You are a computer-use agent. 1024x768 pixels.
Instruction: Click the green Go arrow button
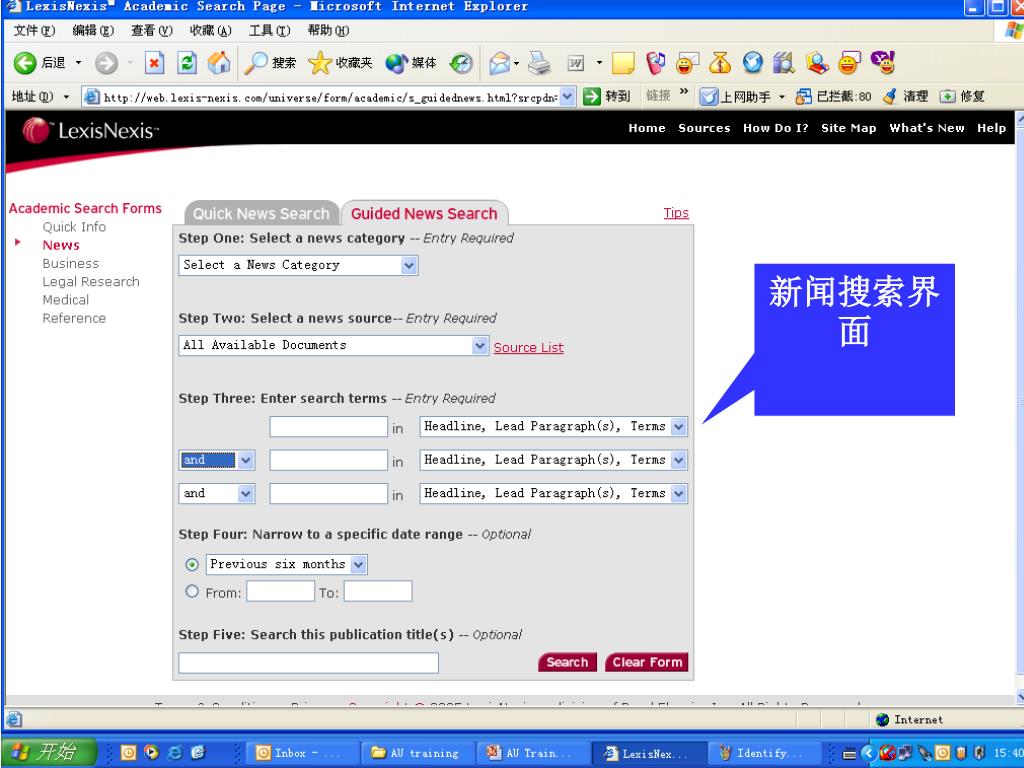[591, 97]
